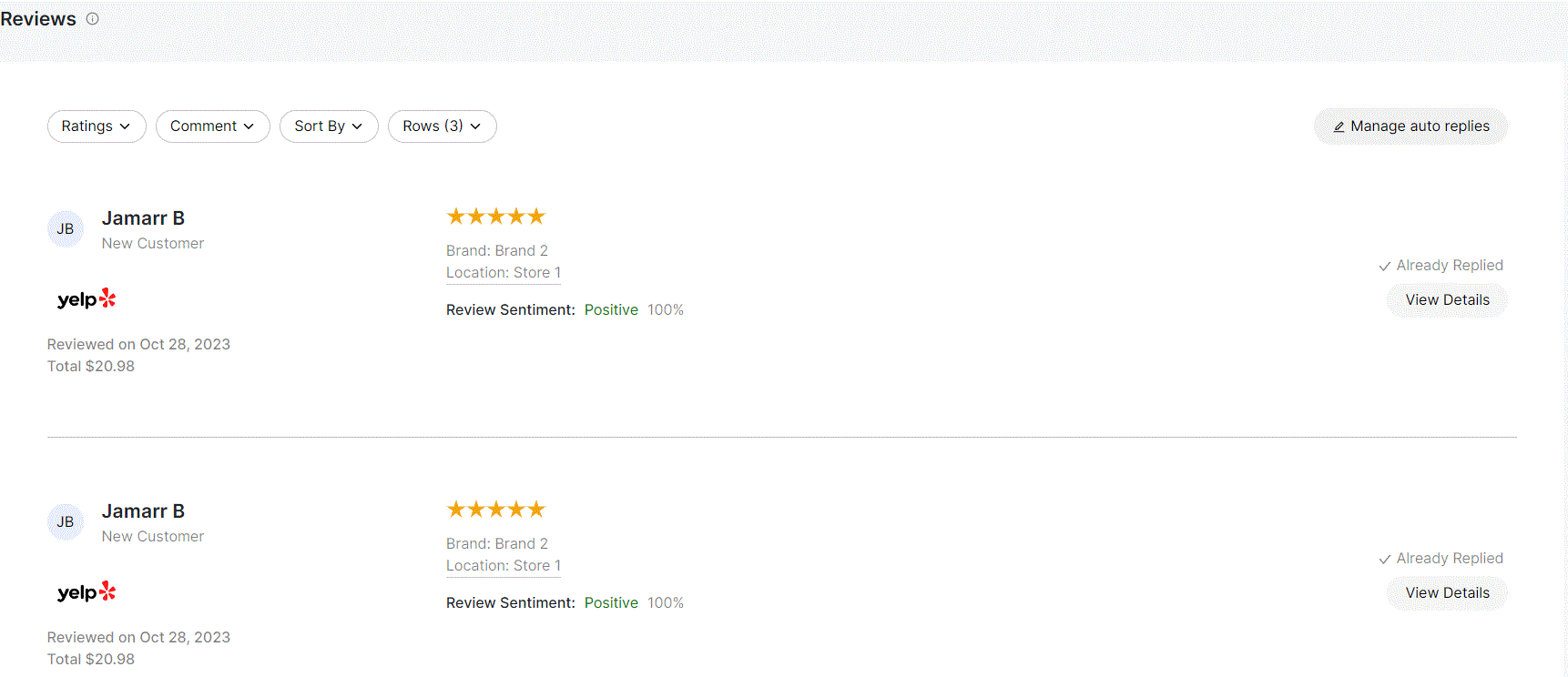
Task: Expand the Rows (3) dropdown
Action: 442,126
